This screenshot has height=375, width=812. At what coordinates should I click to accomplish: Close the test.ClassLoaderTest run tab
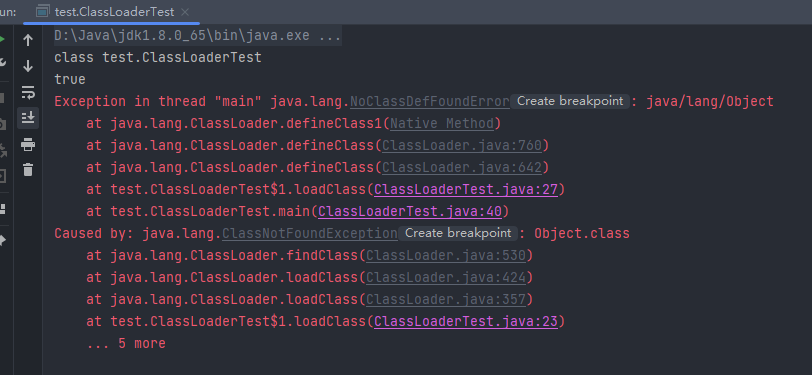point(186,12)
